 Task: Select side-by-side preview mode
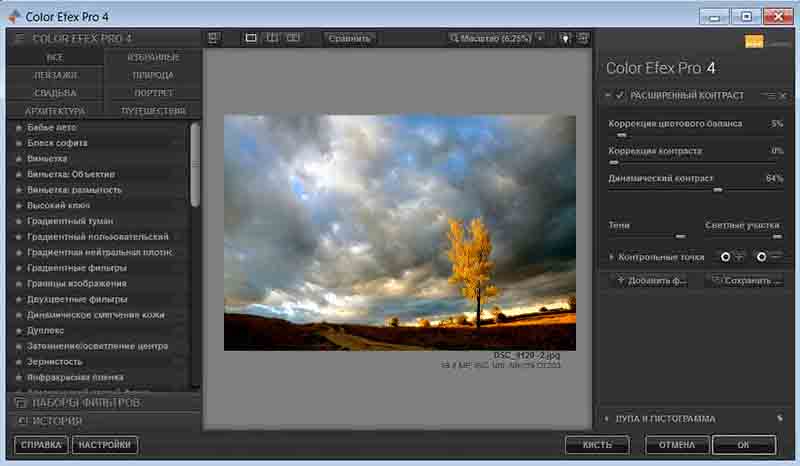[293, 38]
